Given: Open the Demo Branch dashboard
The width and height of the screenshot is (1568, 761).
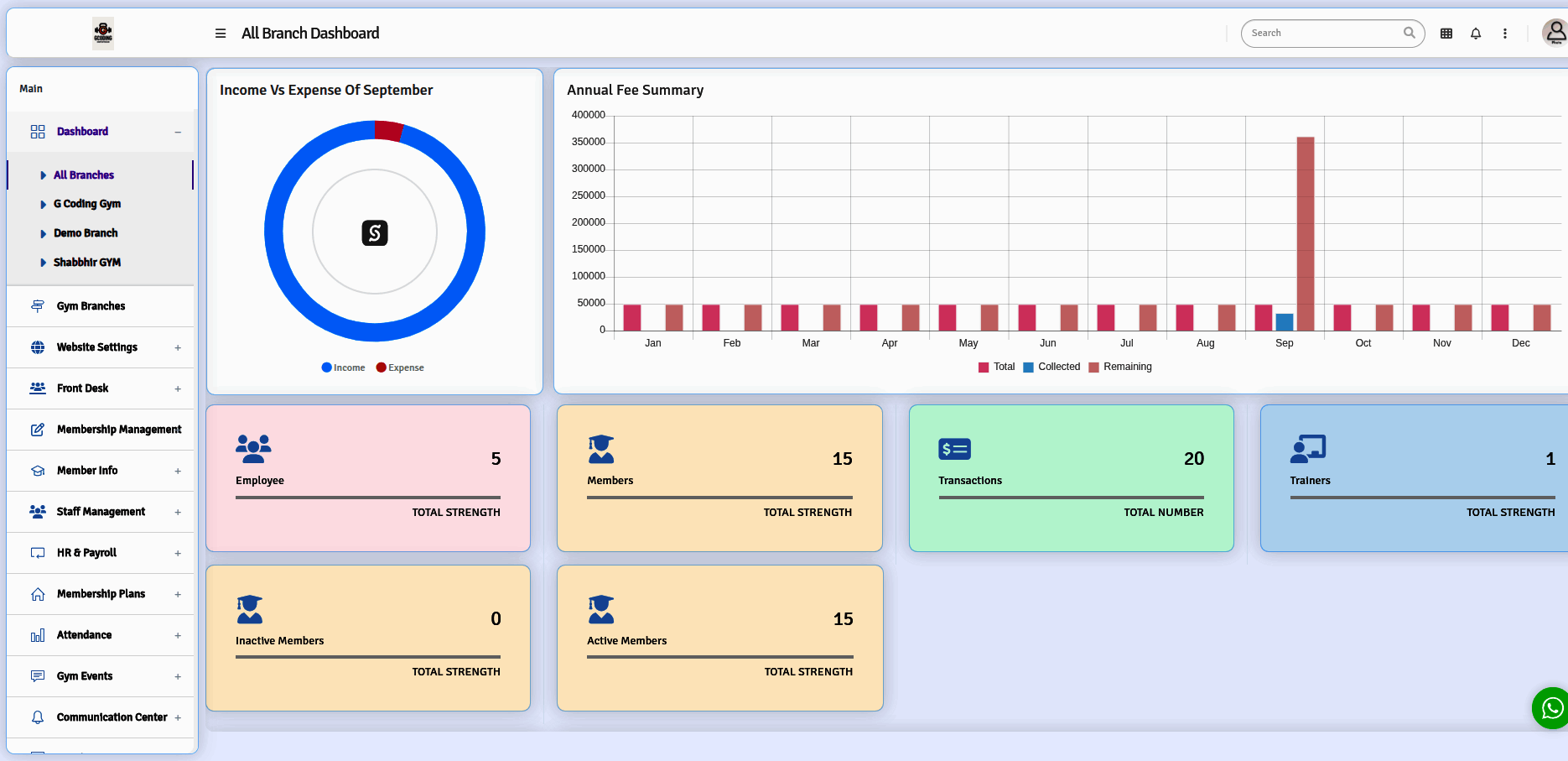Looking at the screenshot, I should pos(87,233).
